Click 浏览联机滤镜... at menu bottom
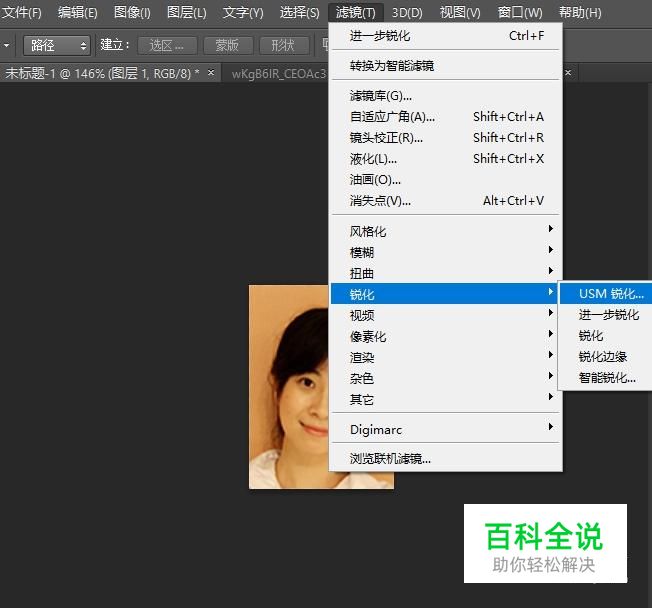Image resolution: width=652 pixels, height=608 pixels. point(390,459)
